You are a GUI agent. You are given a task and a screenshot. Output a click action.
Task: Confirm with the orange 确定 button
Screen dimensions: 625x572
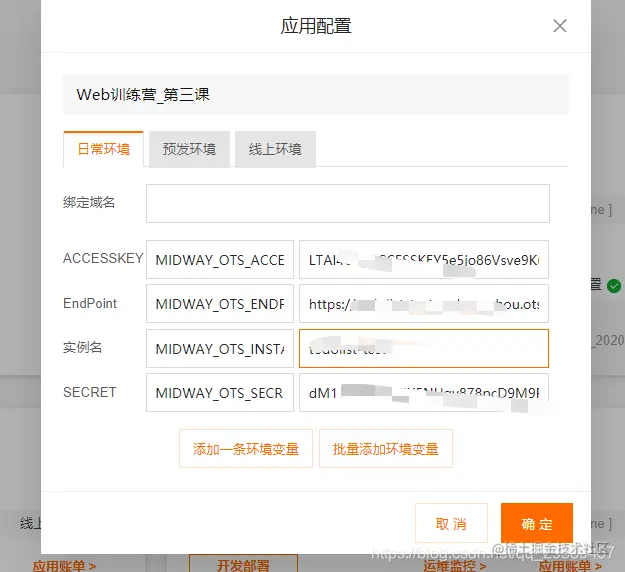point(537,523)
